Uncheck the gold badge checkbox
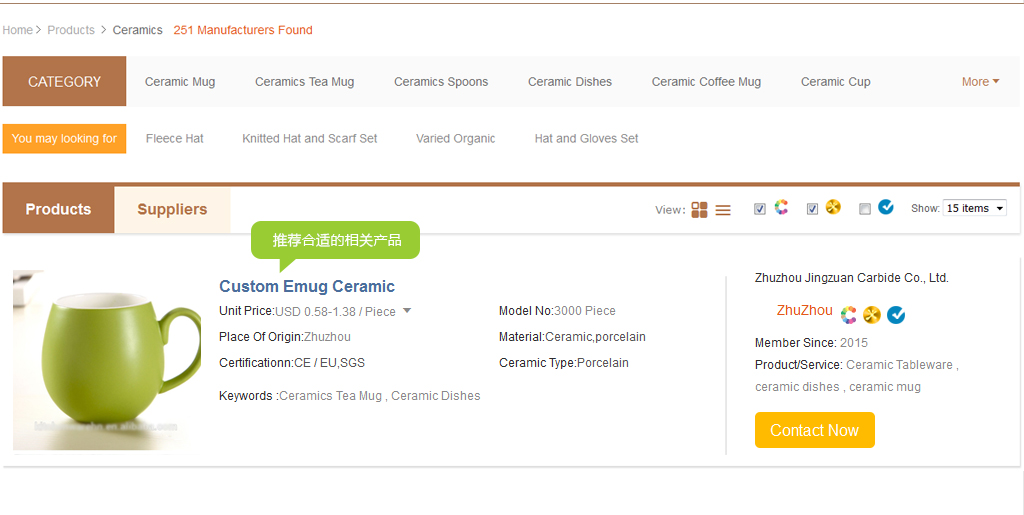 (812, 210)
